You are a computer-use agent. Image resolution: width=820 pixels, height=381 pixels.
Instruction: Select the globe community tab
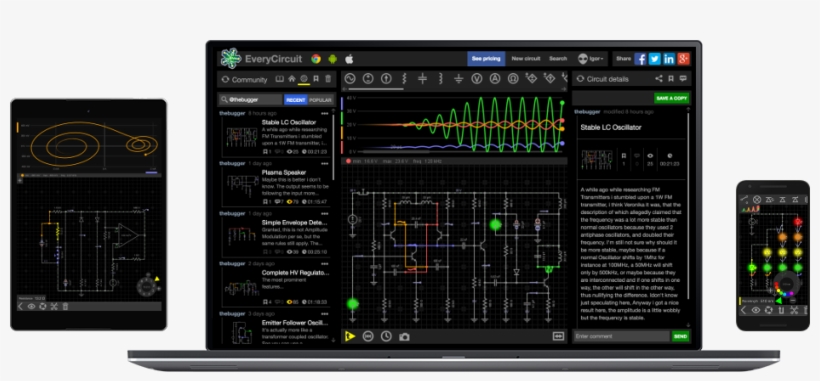click(x=304, y=79)
